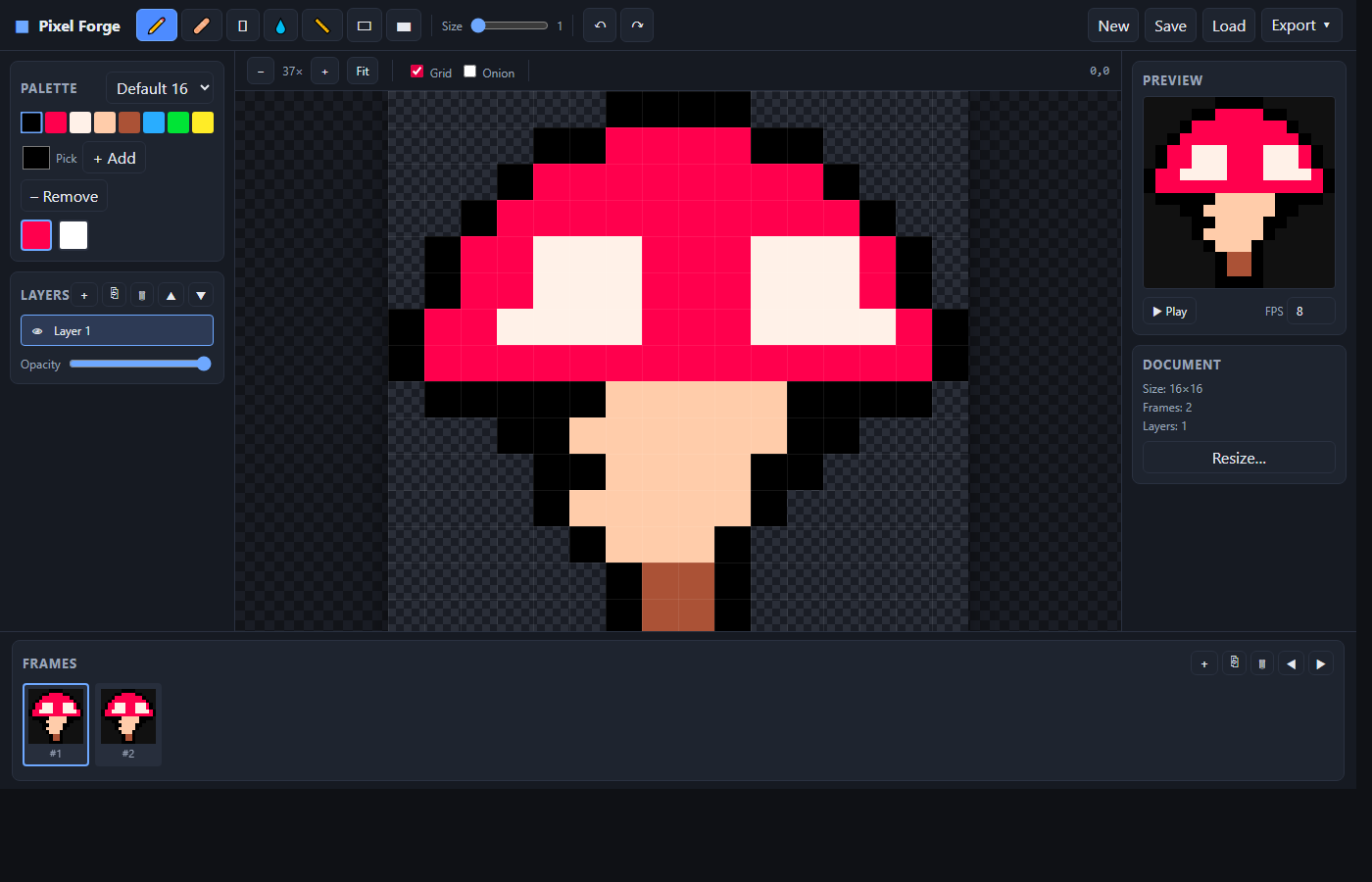
Task: Hide Layer 1 with eye icon
Action: click(x=37, y=331)
